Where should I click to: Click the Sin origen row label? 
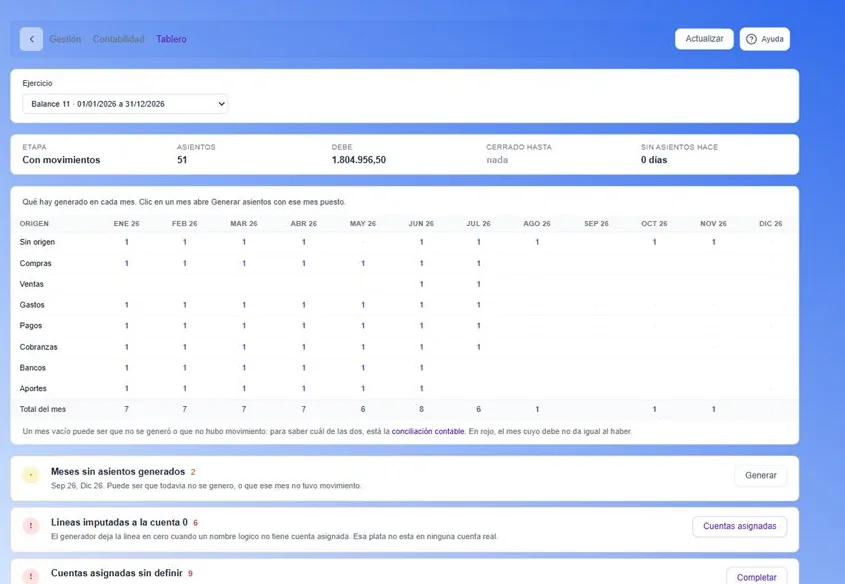(37, 242)
